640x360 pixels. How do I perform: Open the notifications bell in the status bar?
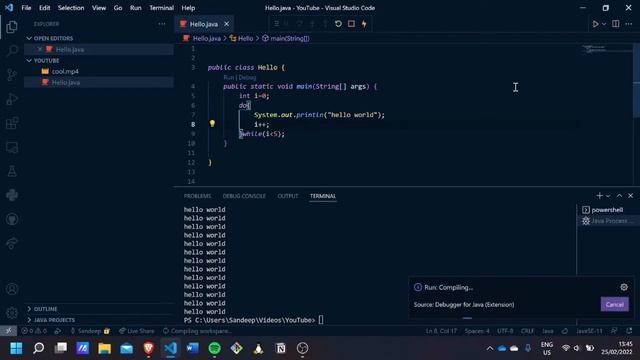(629, 331)
